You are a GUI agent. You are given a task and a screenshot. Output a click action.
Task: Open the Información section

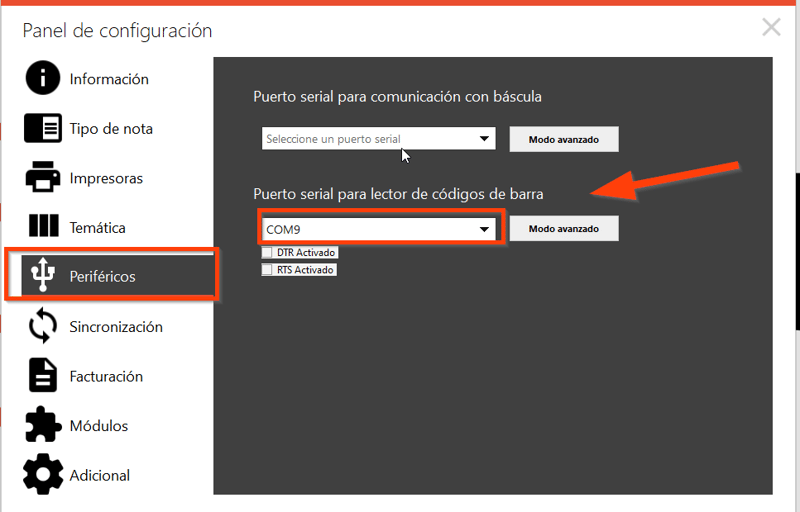pos(109,79)
